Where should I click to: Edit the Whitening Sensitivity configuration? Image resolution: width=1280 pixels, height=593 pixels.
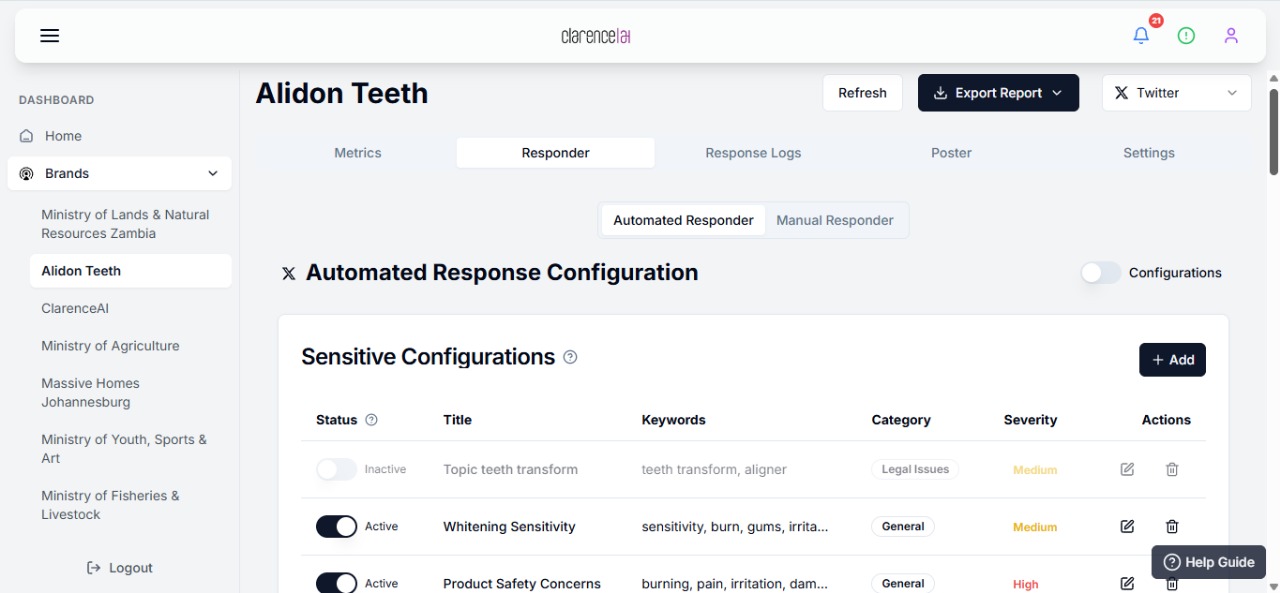(x=1127, y=527)
